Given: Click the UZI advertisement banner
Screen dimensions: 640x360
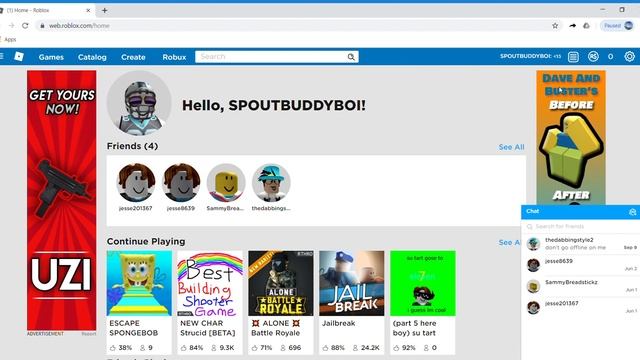Looking at the screenshot, I should (62, 200).
